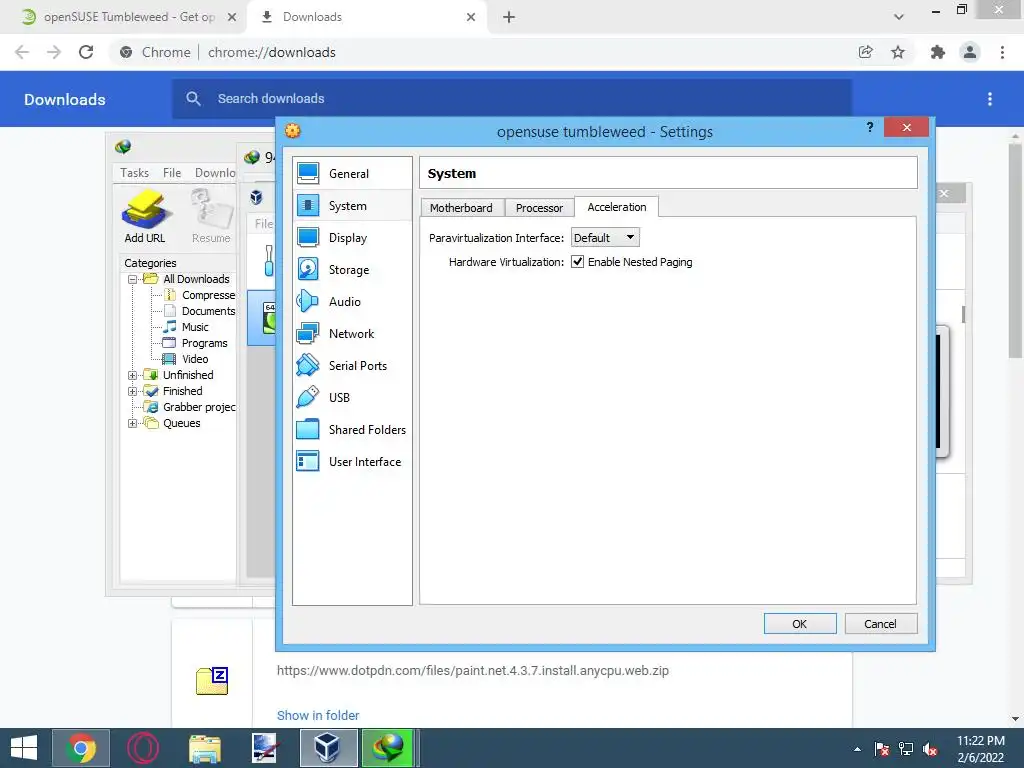Expand the Unfinished tree node

click(x=133, y=376)
